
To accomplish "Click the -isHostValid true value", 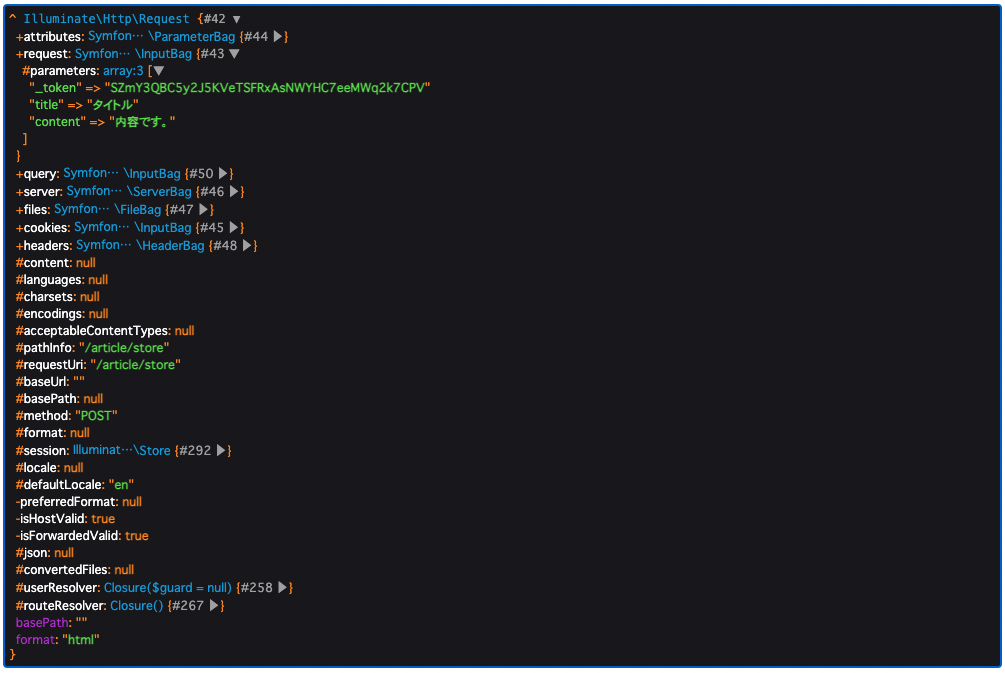I will (103, 519).
